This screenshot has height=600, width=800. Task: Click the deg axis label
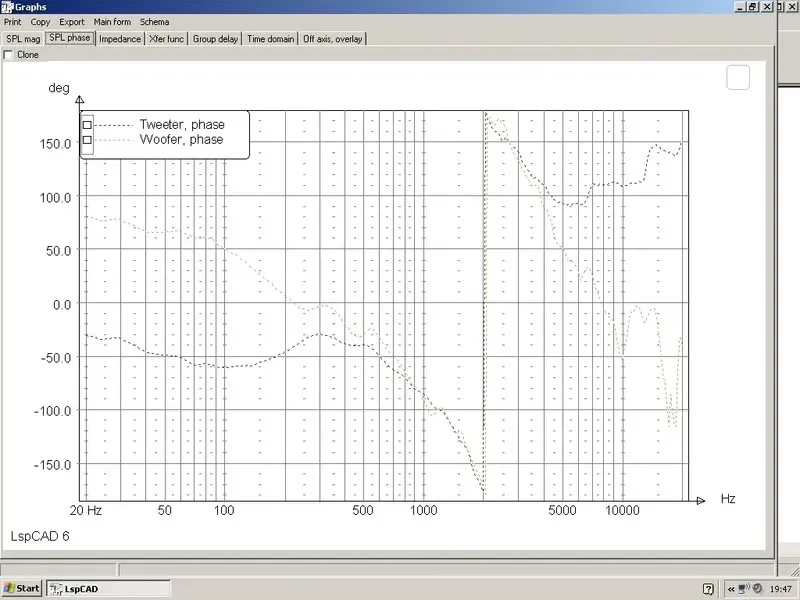tap(59, 88)
